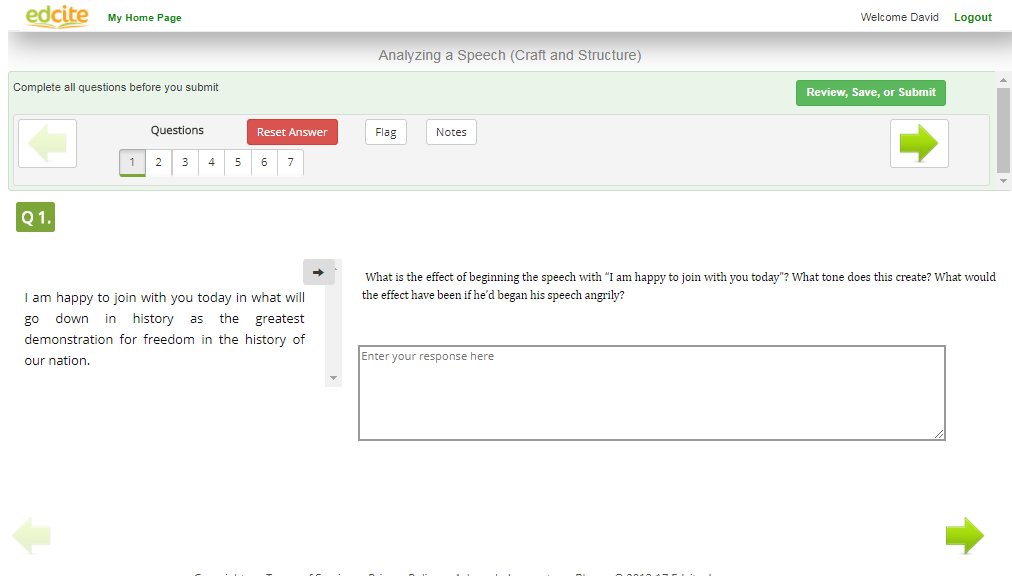Click the 'Complete all questions before you submit' notice

[x=116, y=87]
